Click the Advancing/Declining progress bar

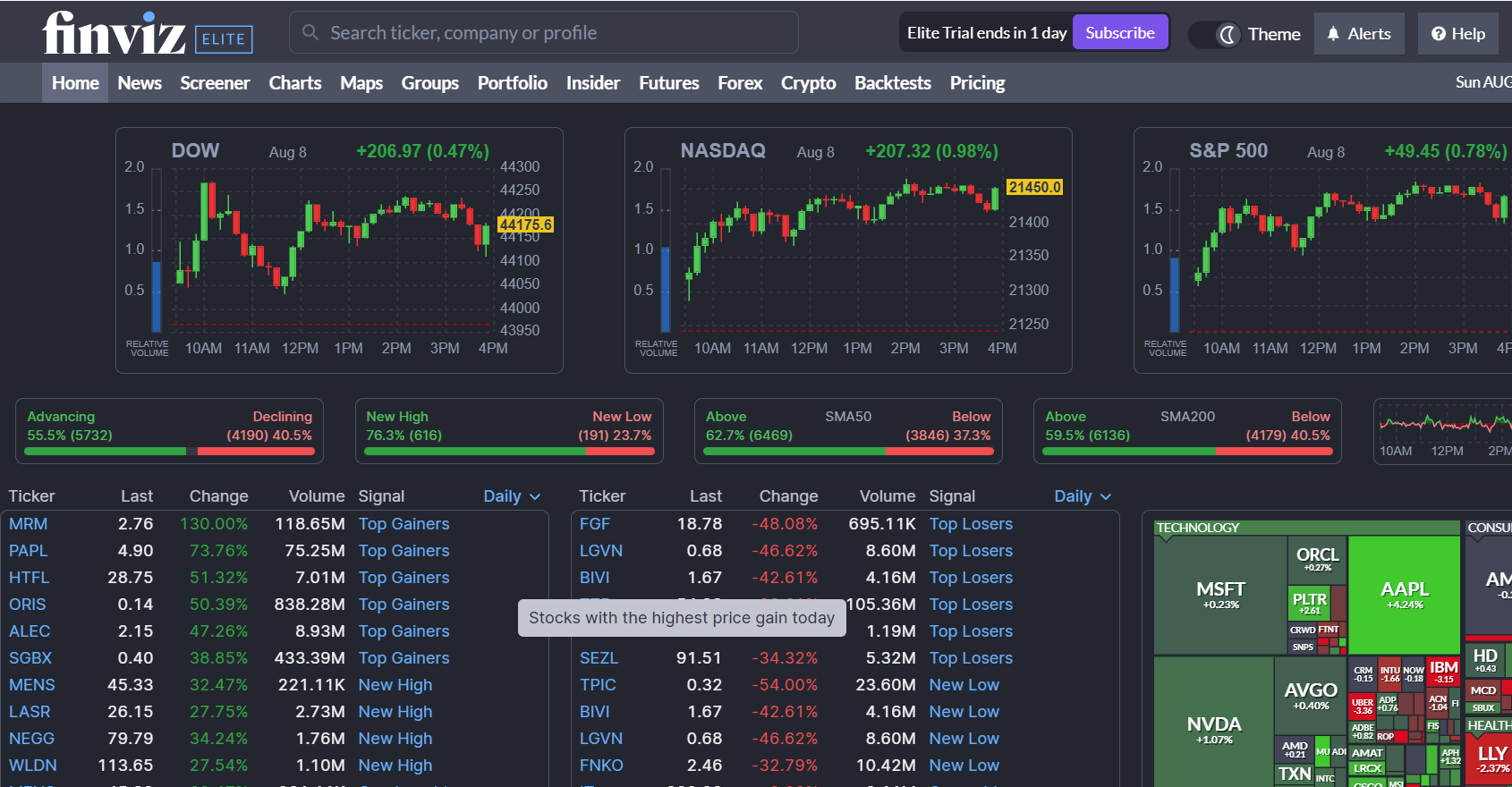tap(169, 452)
